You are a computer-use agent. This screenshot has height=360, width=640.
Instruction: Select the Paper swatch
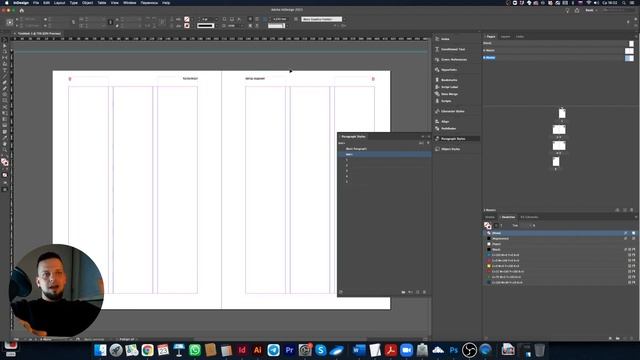tap(560, 244)
